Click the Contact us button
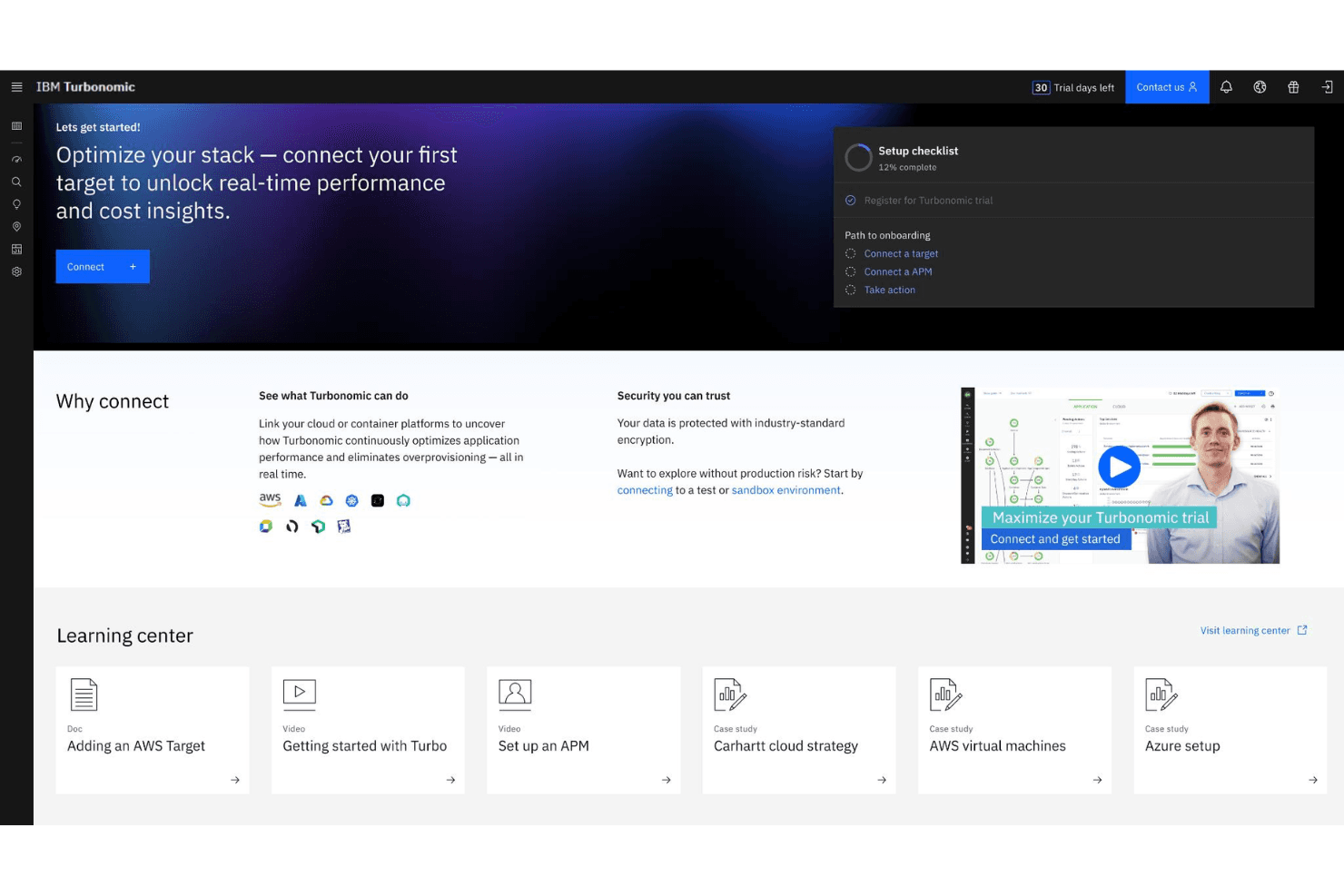This screenshot has height=896, width=1344. point(1167,87)
